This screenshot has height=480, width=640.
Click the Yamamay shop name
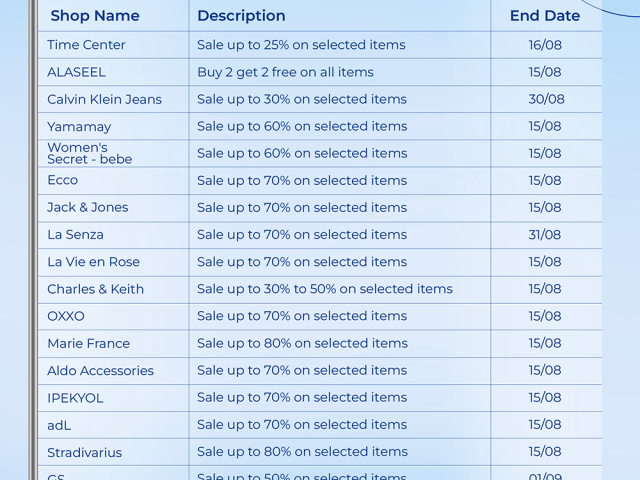click(79, 127)
